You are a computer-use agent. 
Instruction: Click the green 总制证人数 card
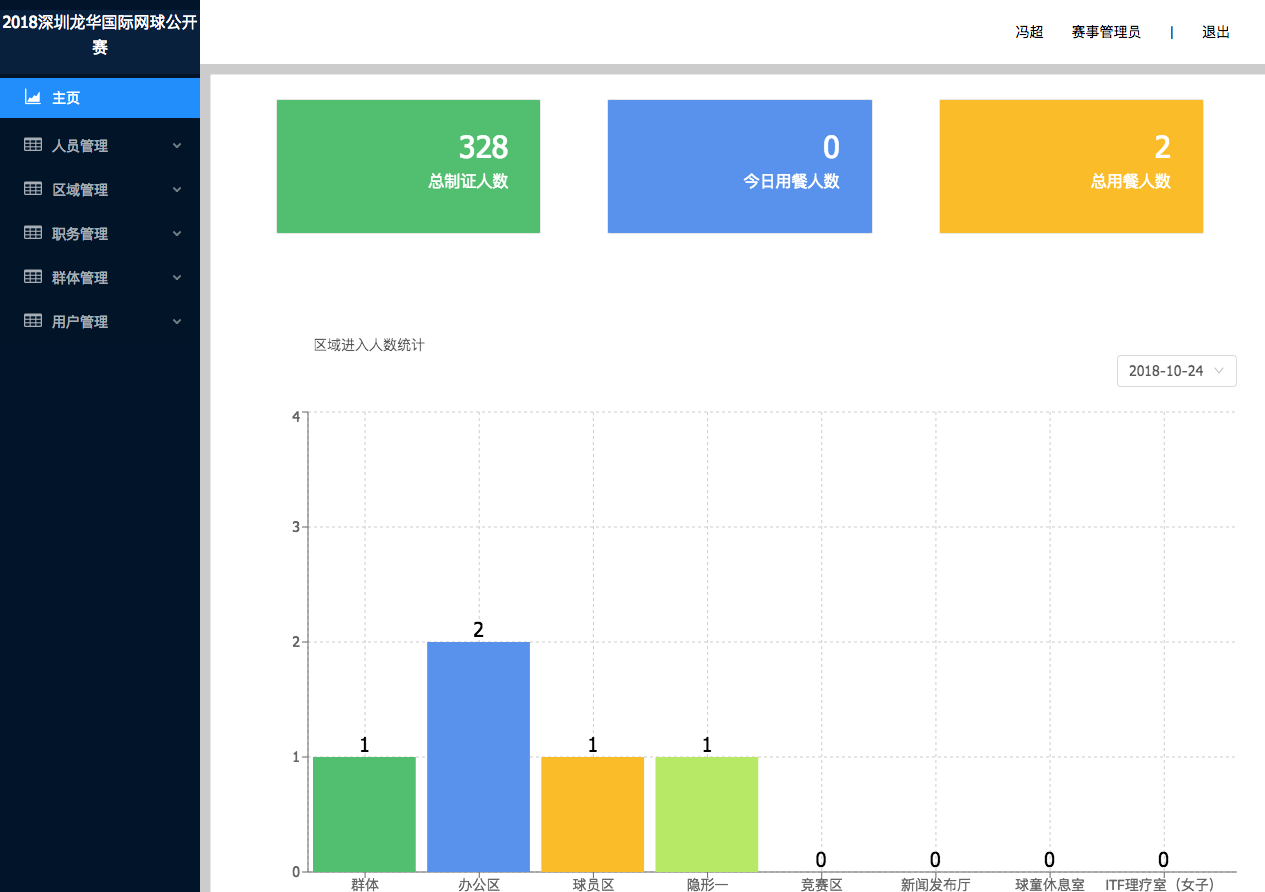coord(408,166)
